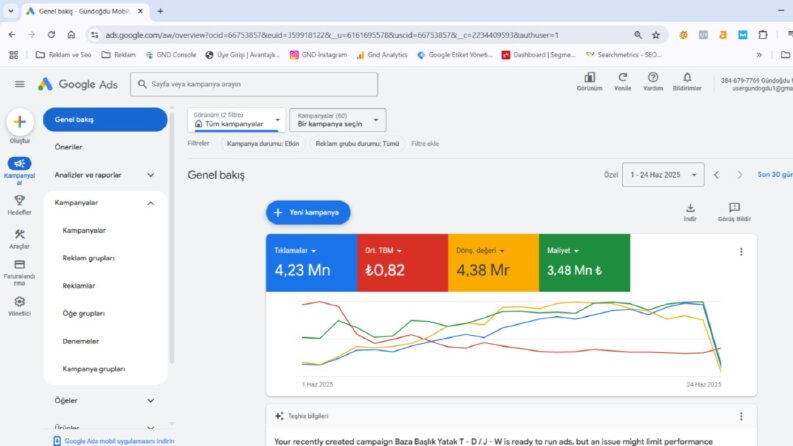This screenshot has height=446, width=793.
Task: Open Yardım help icon
Action: [653, 77]
